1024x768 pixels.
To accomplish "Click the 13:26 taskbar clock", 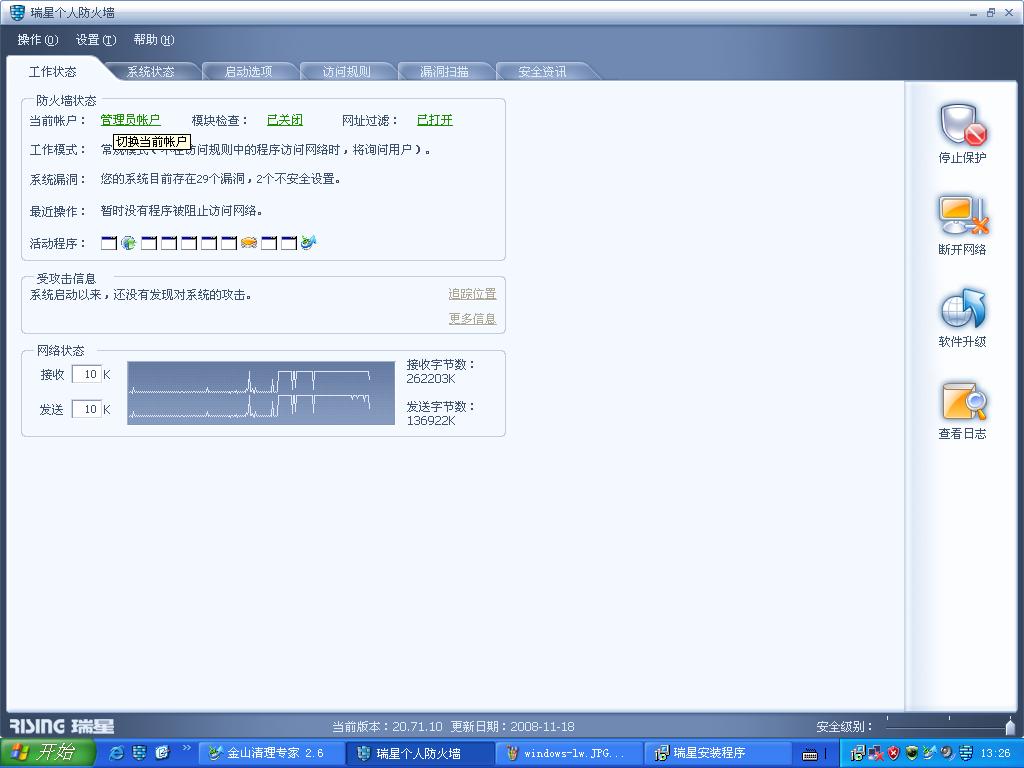I will 995,754.
